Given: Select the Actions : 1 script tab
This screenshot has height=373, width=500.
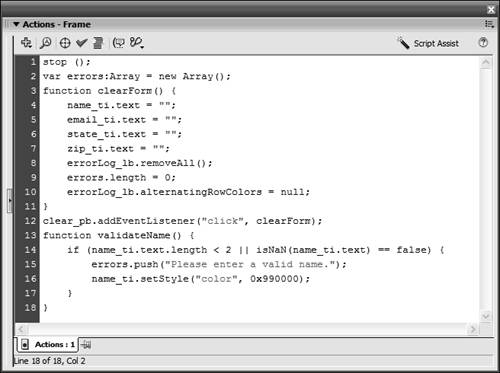Looking at the screenshot, I should point(48,345).
